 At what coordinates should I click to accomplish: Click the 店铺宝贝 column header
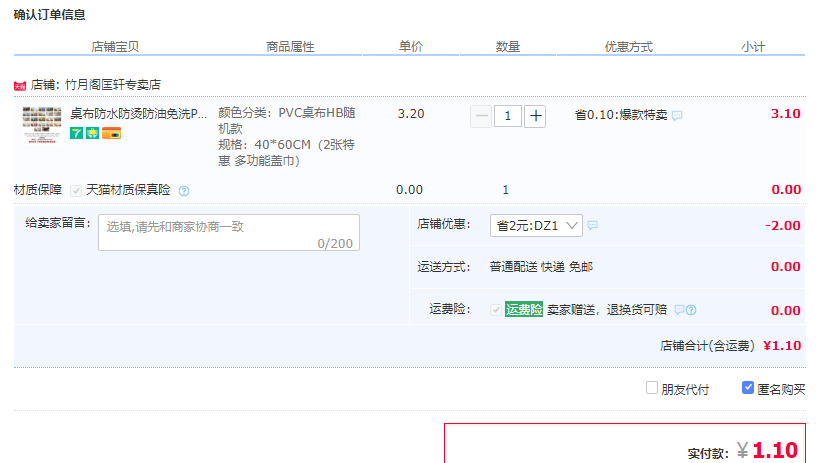[x=115, y=47]
